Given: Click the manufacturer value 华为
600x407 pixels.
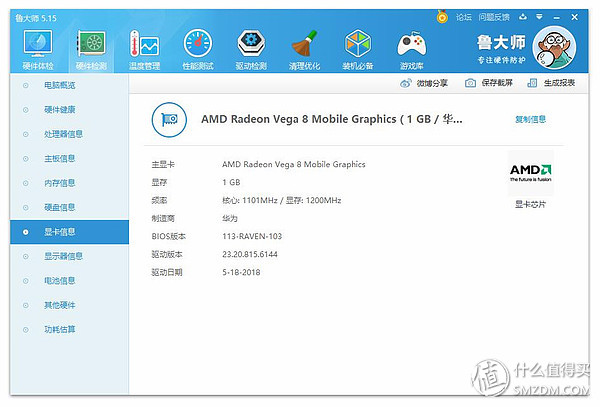Looking at the screenshot, I should point(230,218).
